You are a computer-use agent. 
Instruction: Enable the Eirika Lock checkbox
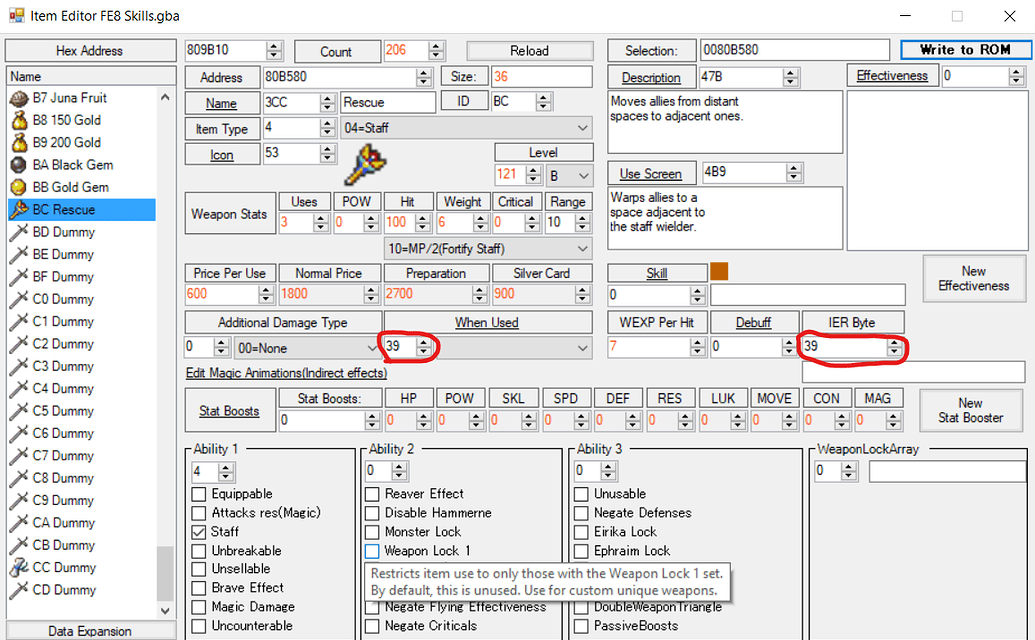pos(582,531)
